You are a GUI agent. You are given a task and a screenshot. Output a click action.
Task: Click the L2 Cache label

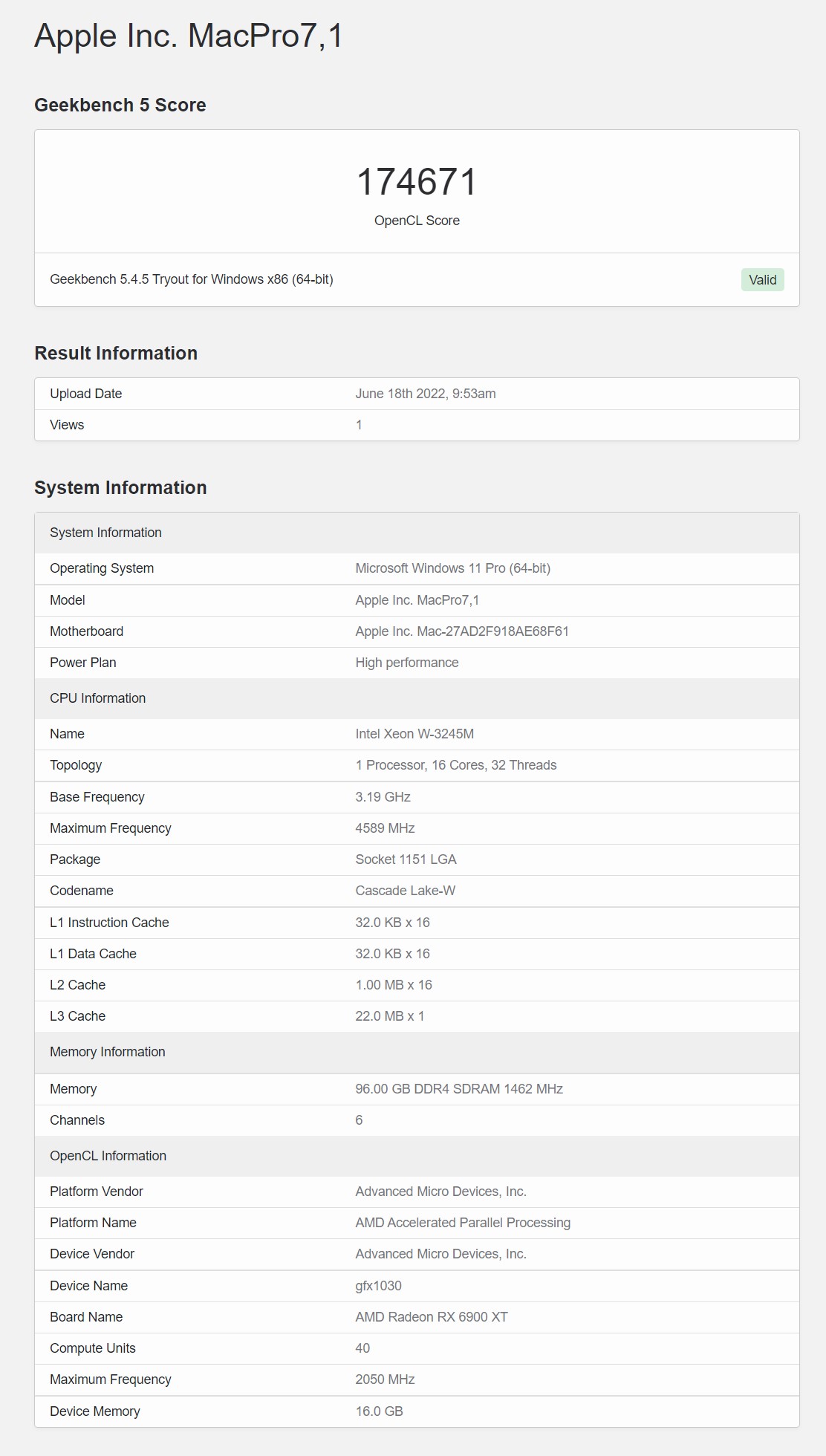pyautogui.click(x=78, y=985)
